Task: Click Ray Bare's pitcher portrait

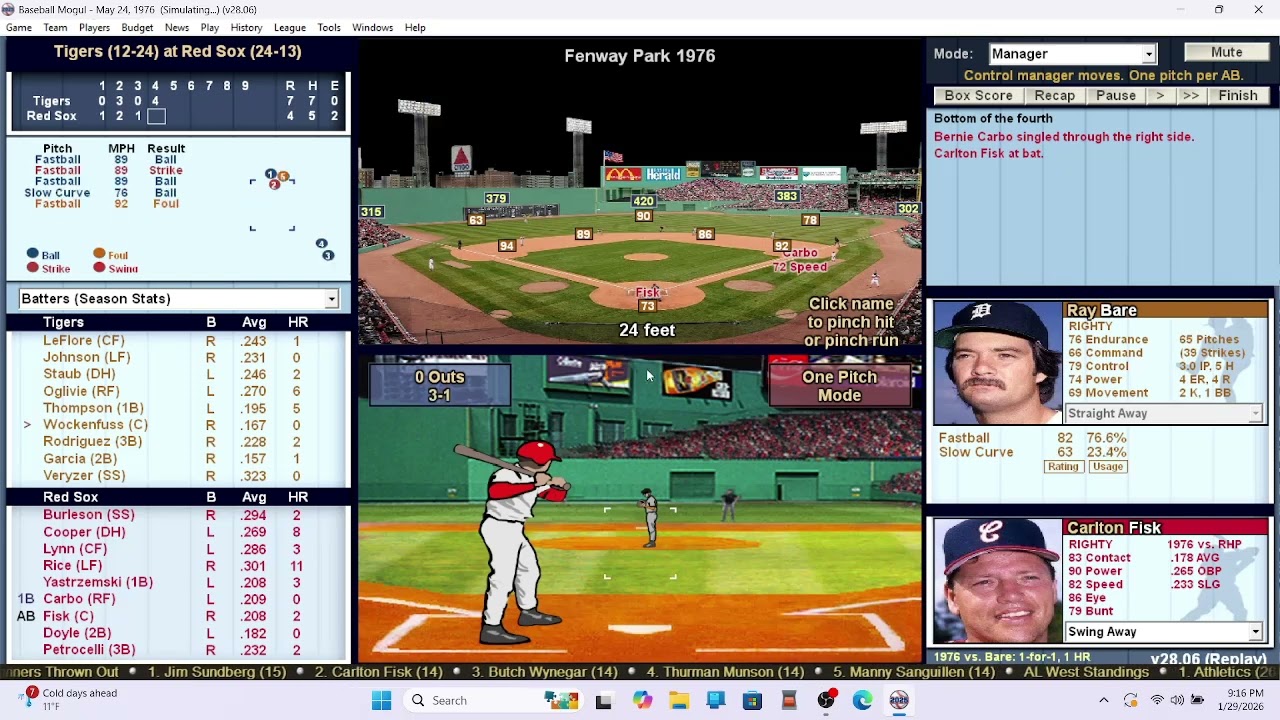Action: click(997, 363)
